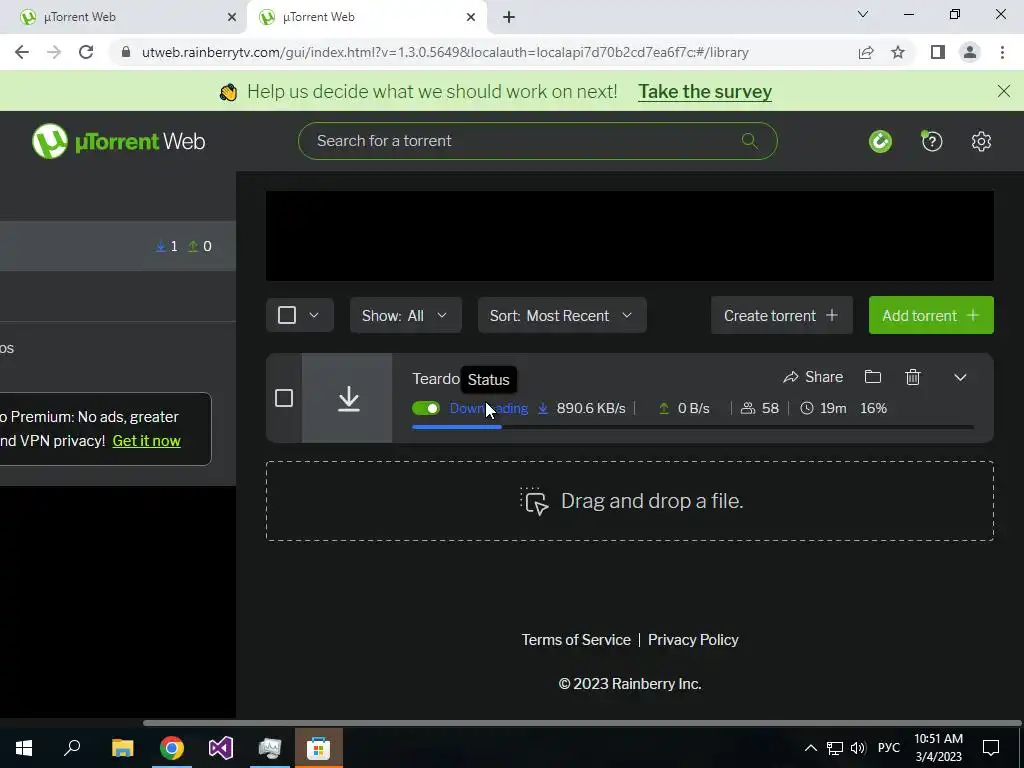The height and width of the screenshot is (768, 1024).
Task: Open the browser side panel icon
Action: coord(938,52)
